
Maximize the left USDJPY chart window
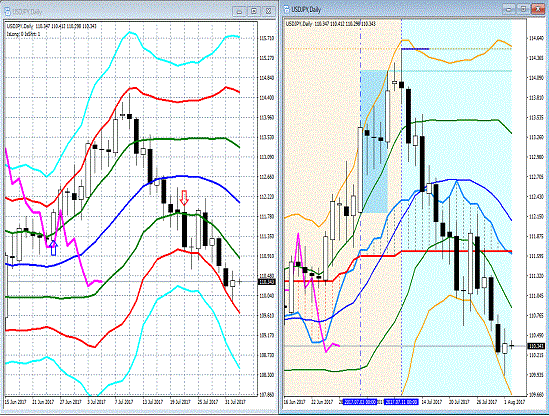click(x=254, y=11)
